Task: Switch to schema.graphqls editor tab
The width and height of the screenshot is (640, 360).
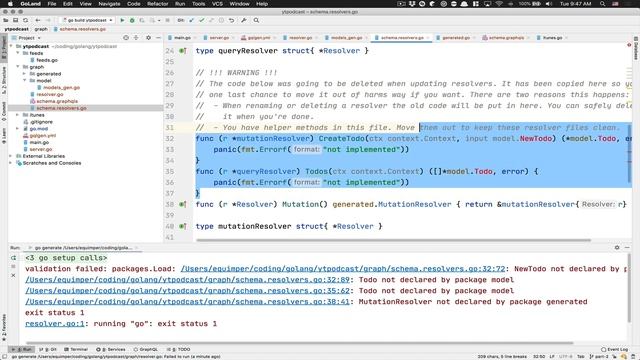Action: [x=506, y=38]
